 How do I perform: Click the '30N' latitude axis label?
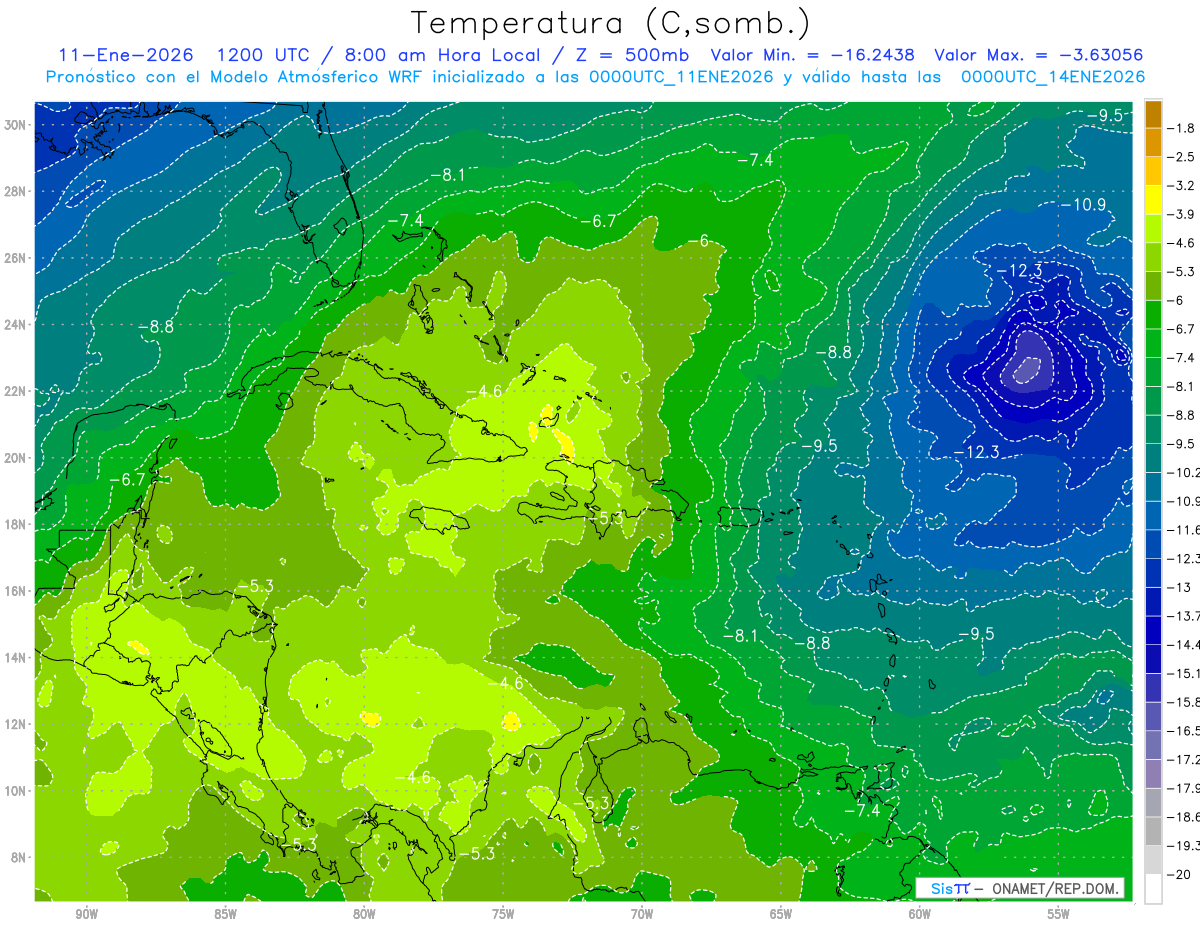coord(17,125)
